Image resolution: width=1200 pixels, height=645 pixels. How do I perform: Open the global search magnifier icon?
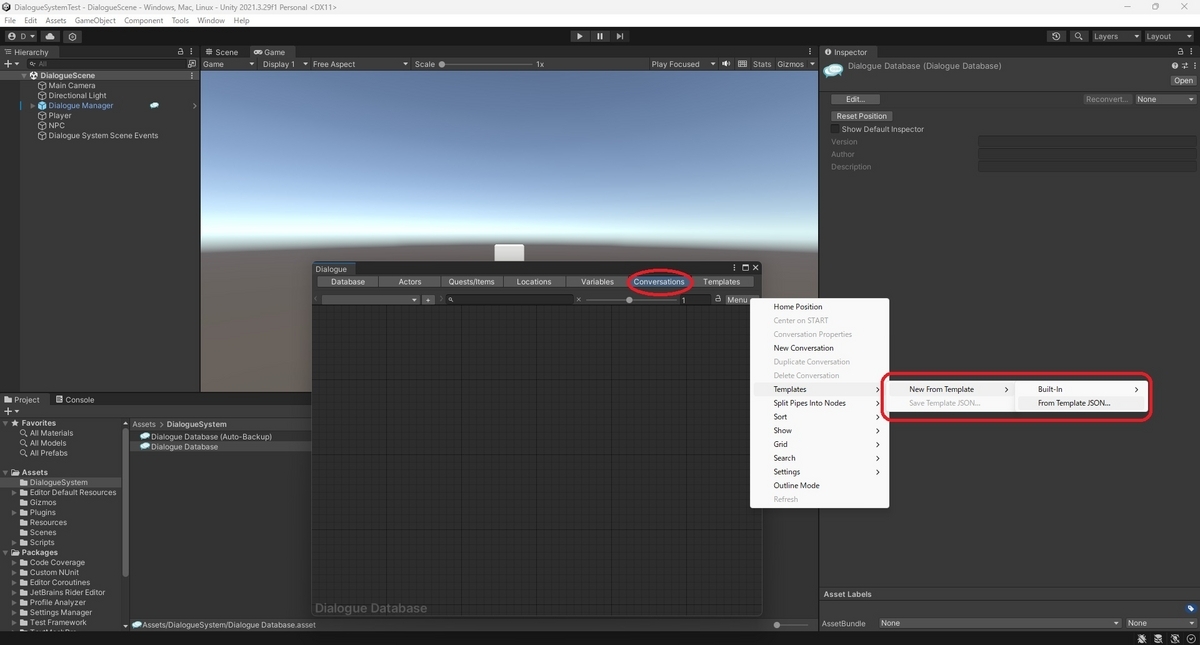1079,36
